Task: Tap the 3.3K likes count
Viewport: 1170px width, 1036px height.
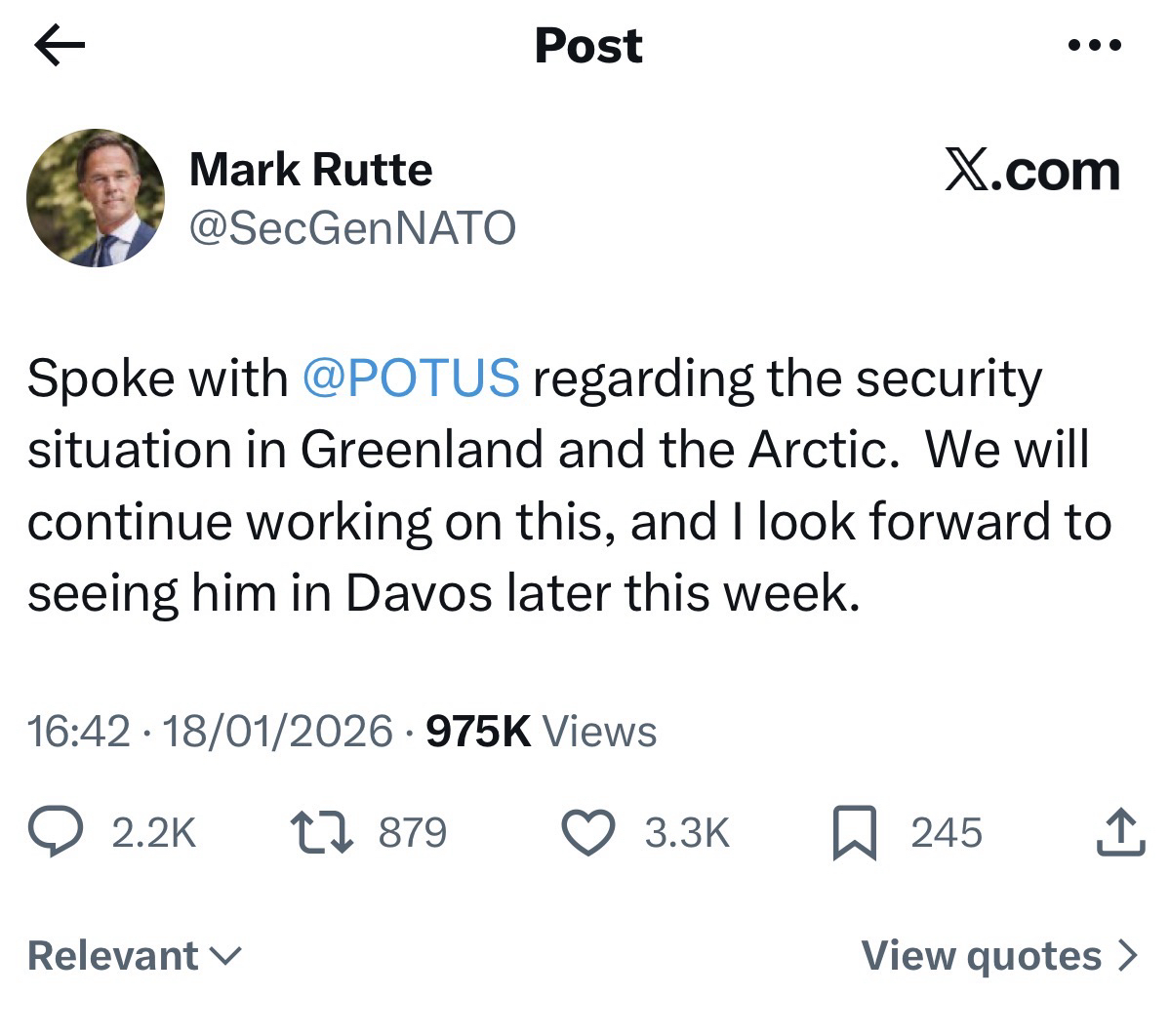Action: coord(687,833)
